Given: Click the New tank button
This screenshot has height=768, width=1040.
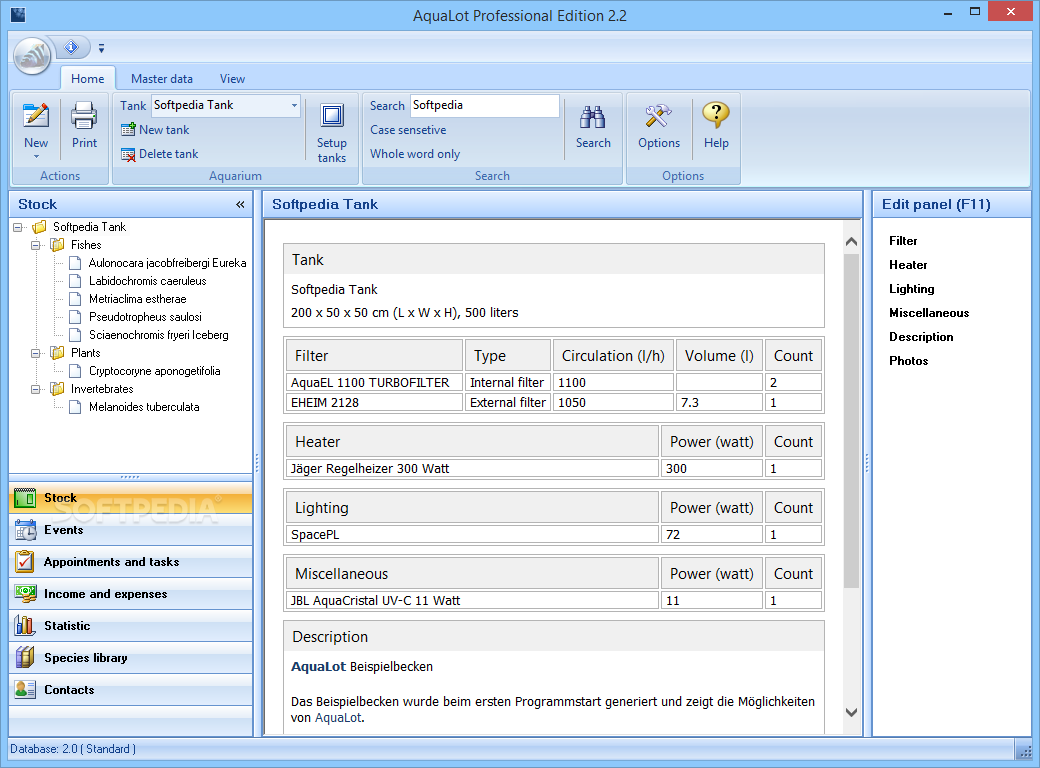Looking at the screenshot, I should pyautogui.click(x=155, y=130).
